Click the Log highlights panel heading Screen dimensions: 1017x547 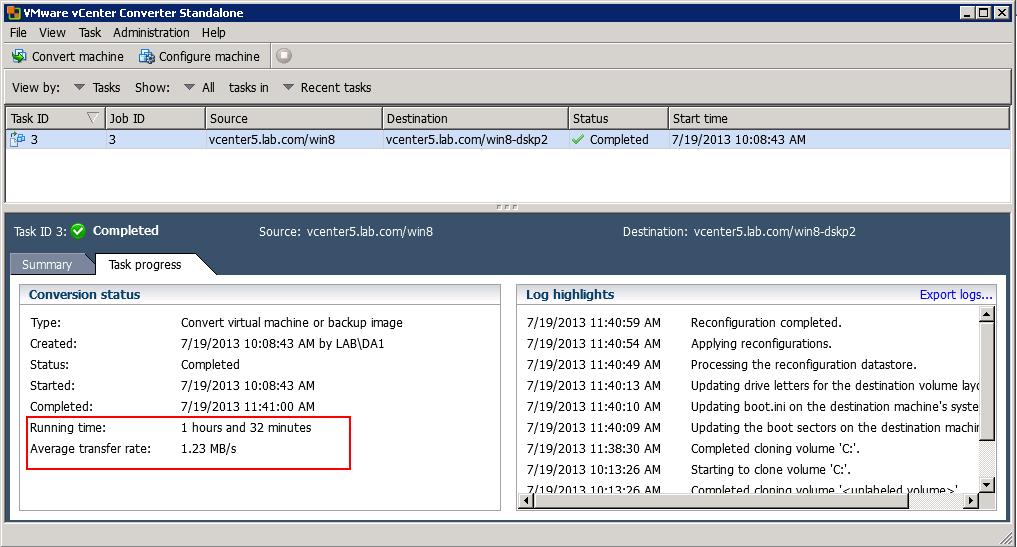click(x=569, y=295)
